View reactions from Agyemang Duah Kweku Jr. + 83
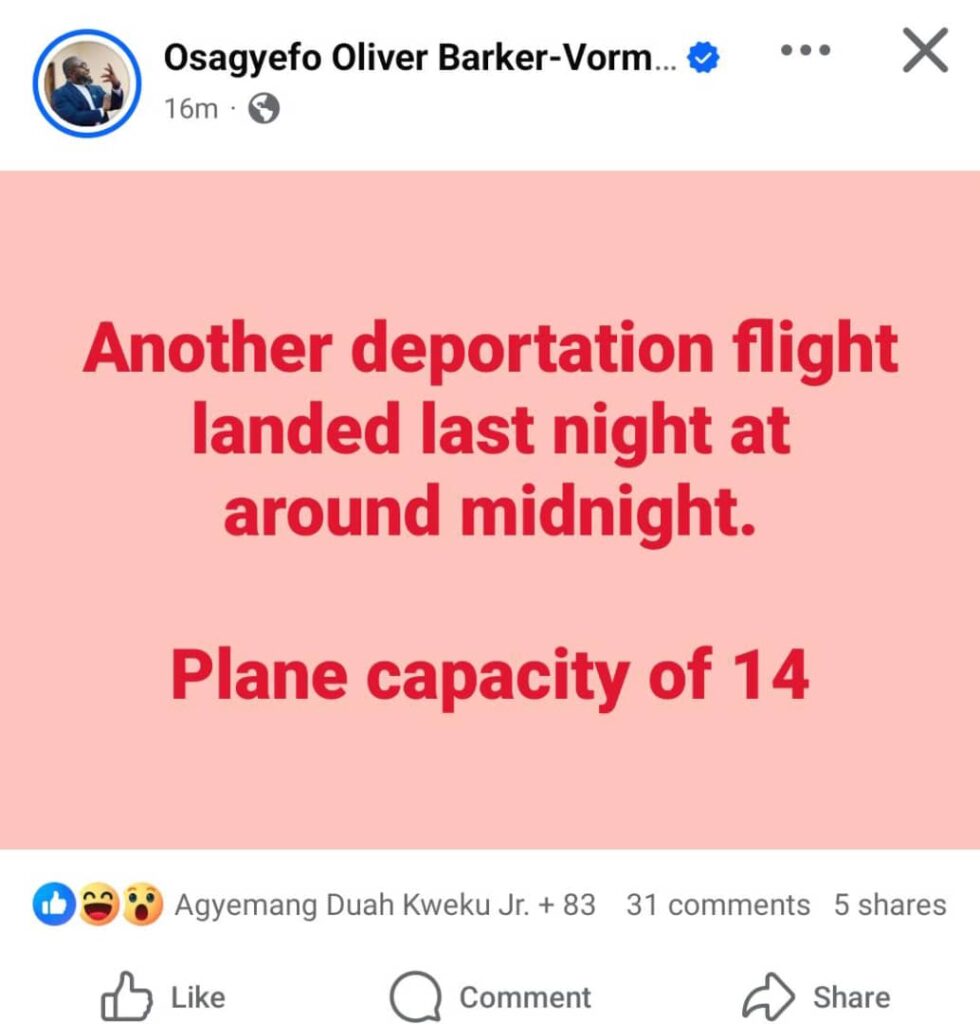The image size is (980, 1024). click(385, 905)
